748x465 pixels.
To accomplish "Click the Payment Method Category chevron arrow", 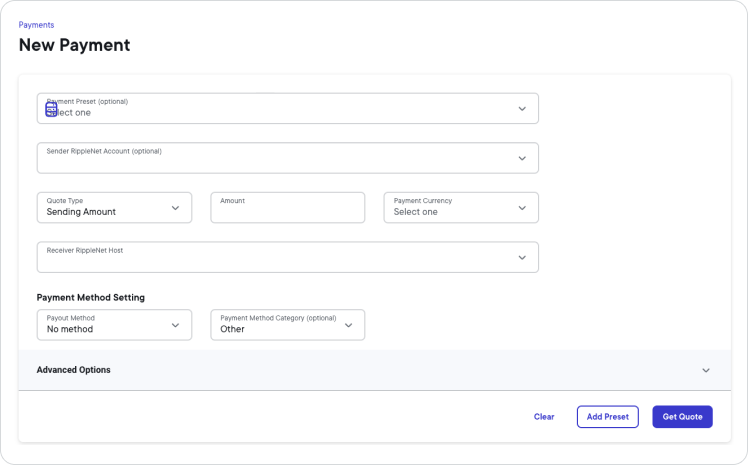I will tap(348, 325).
